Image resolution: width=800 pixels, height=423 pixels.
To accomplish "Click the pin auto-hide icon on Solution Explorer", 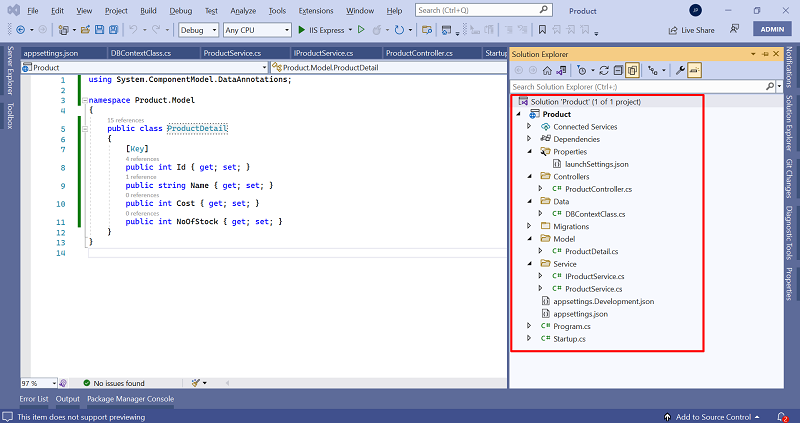I will coord(766,52).
